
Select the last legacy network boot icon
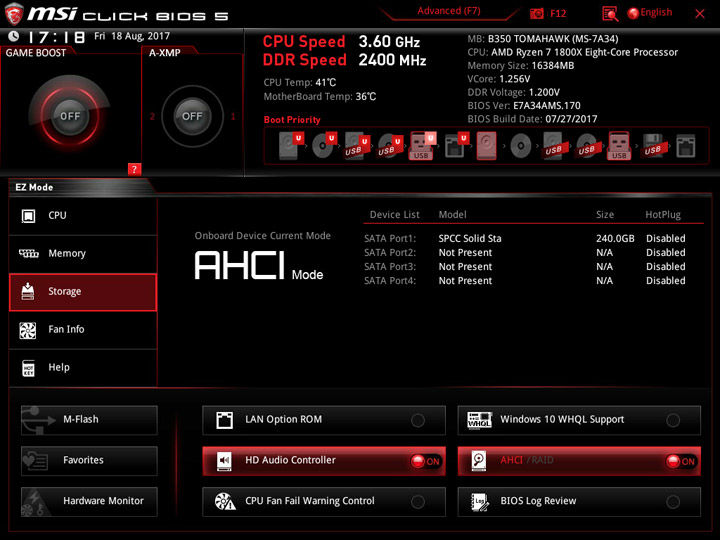pos(686,146)
